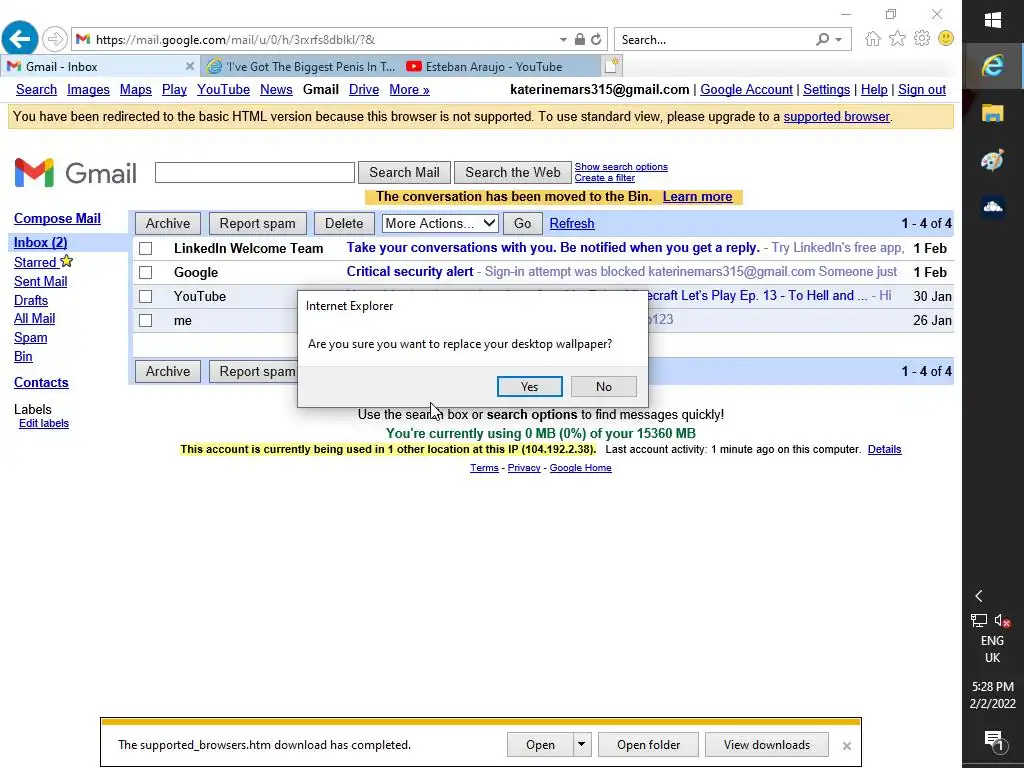1024x768 pixels.
Task: Click the padlock security icon in address bar
Action: point(580,40)
